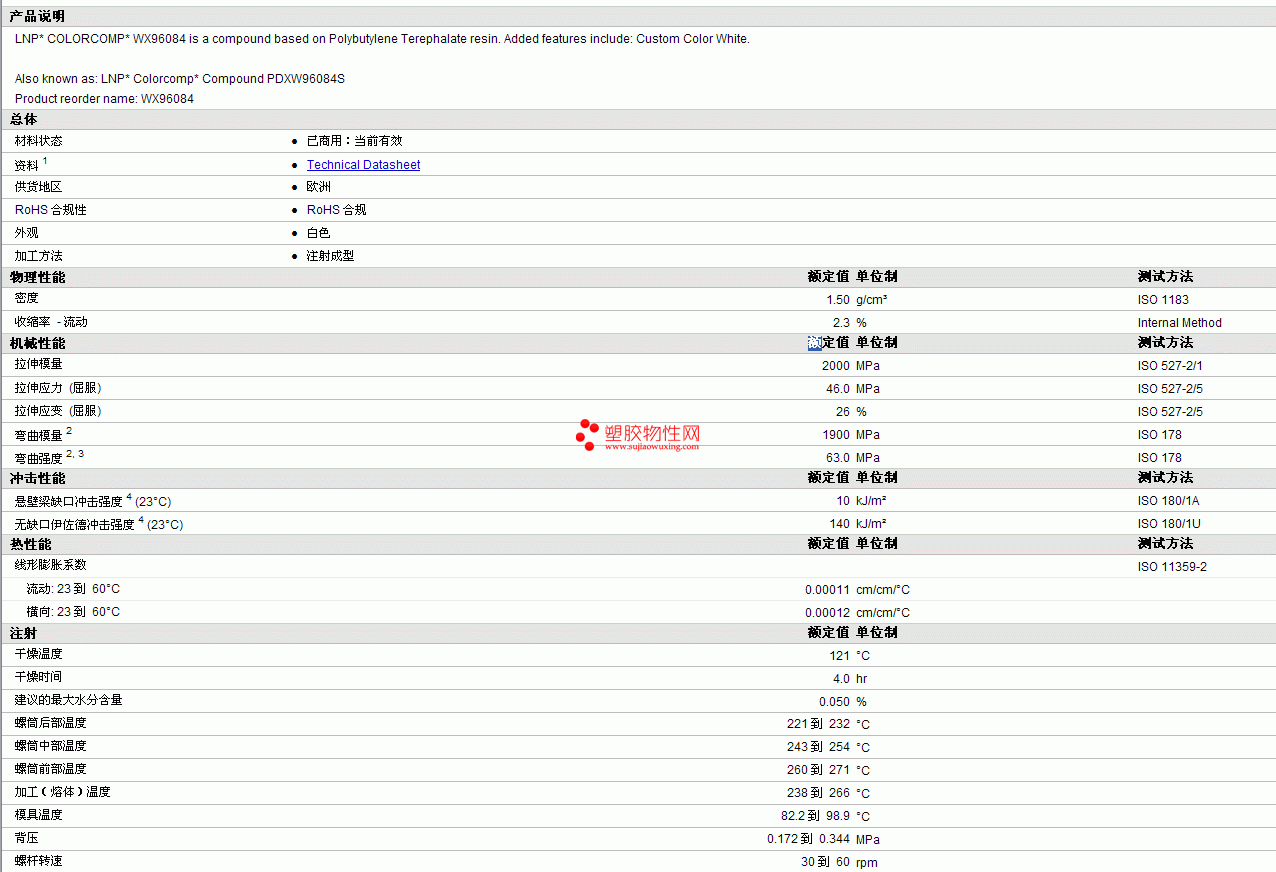Select the 欧洲 region value
Image resolution: width=1276 pixels, height=872 pixels.
tap(319, 187)
